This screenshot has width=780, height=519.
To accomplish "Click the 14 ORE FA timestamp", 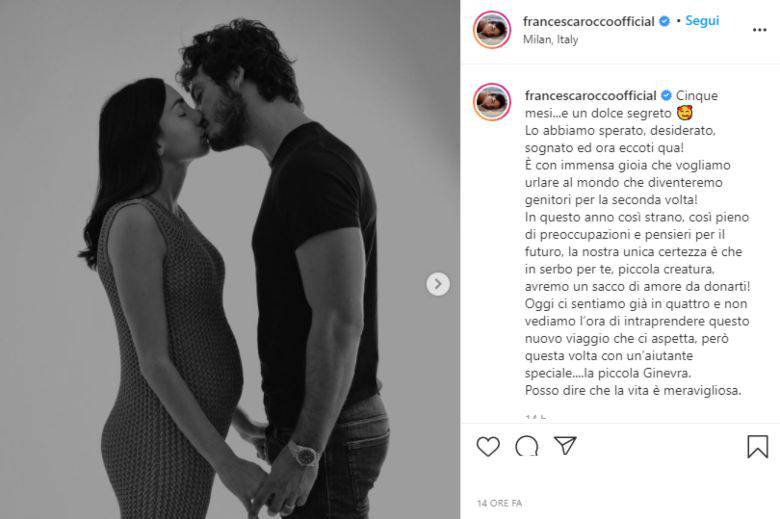I will tap(499, 503).
